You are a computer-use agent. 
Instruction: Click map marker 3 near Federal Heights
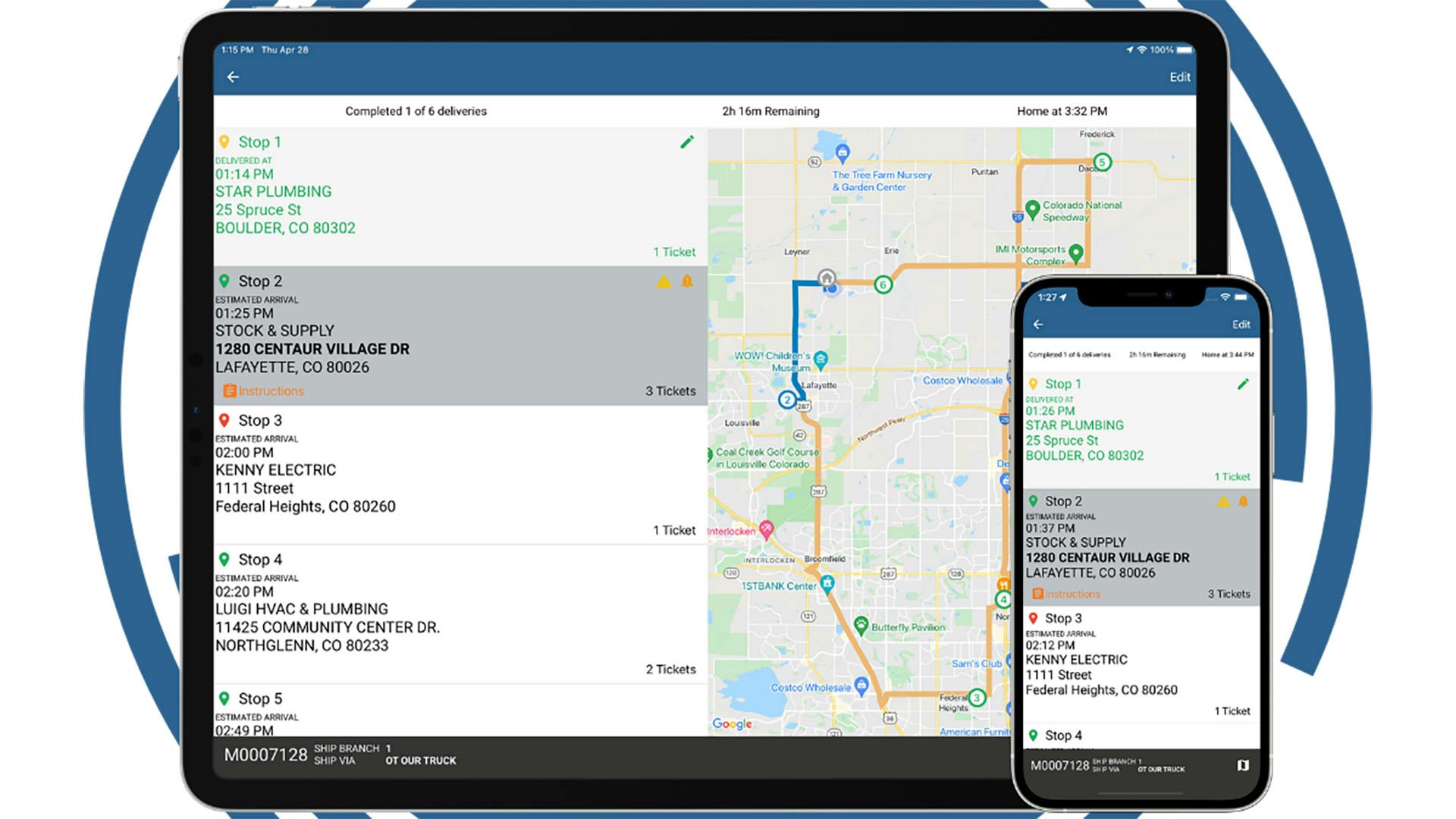pos(977,698)
